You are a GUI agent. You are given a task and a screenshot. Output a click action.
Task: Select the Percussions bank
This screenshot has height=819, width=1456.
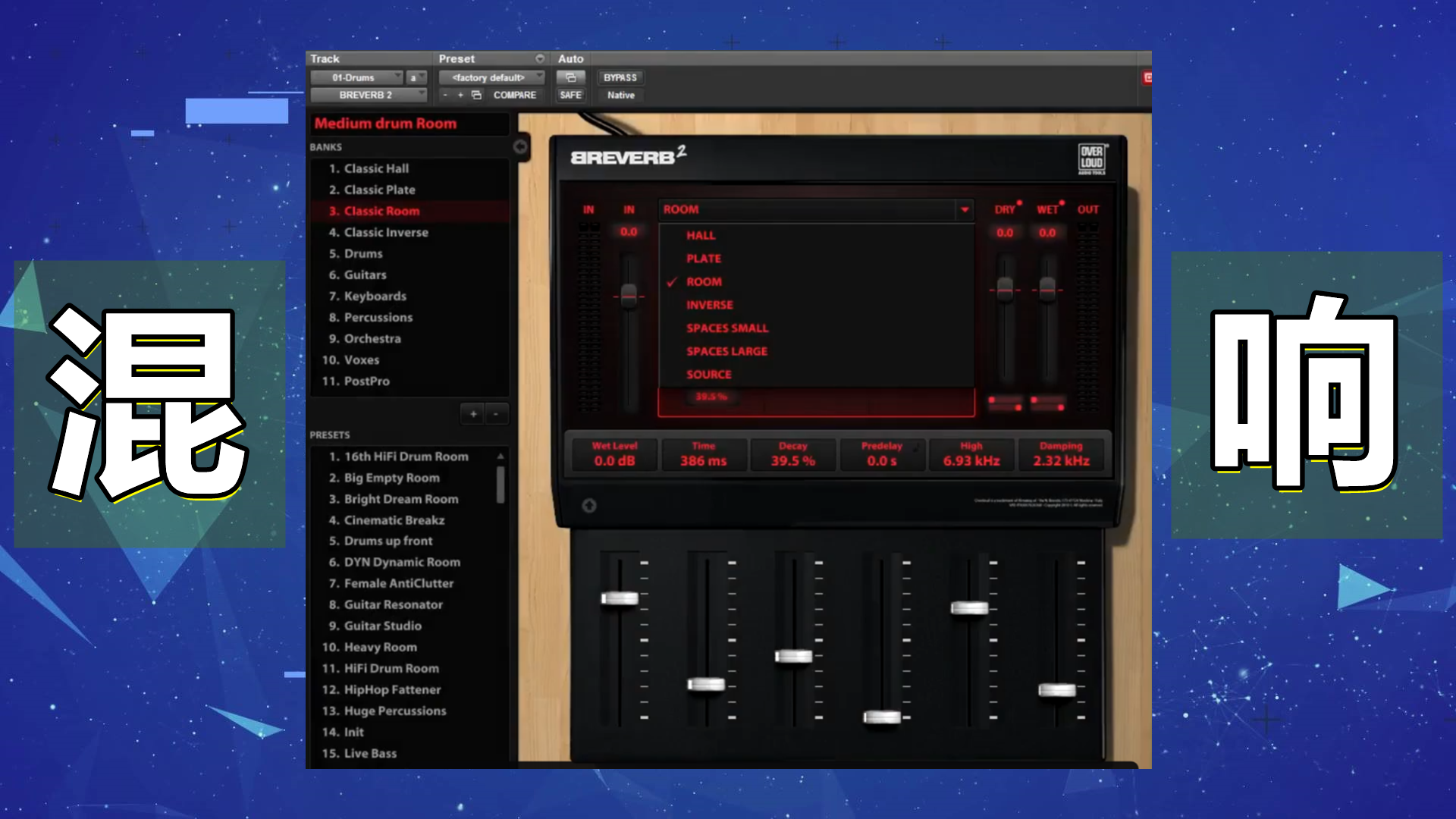point(409,317)
